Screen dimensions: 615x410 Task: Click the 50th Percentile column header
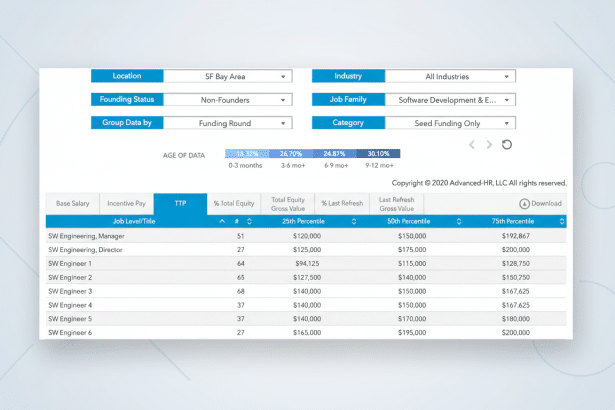(409, 221)
